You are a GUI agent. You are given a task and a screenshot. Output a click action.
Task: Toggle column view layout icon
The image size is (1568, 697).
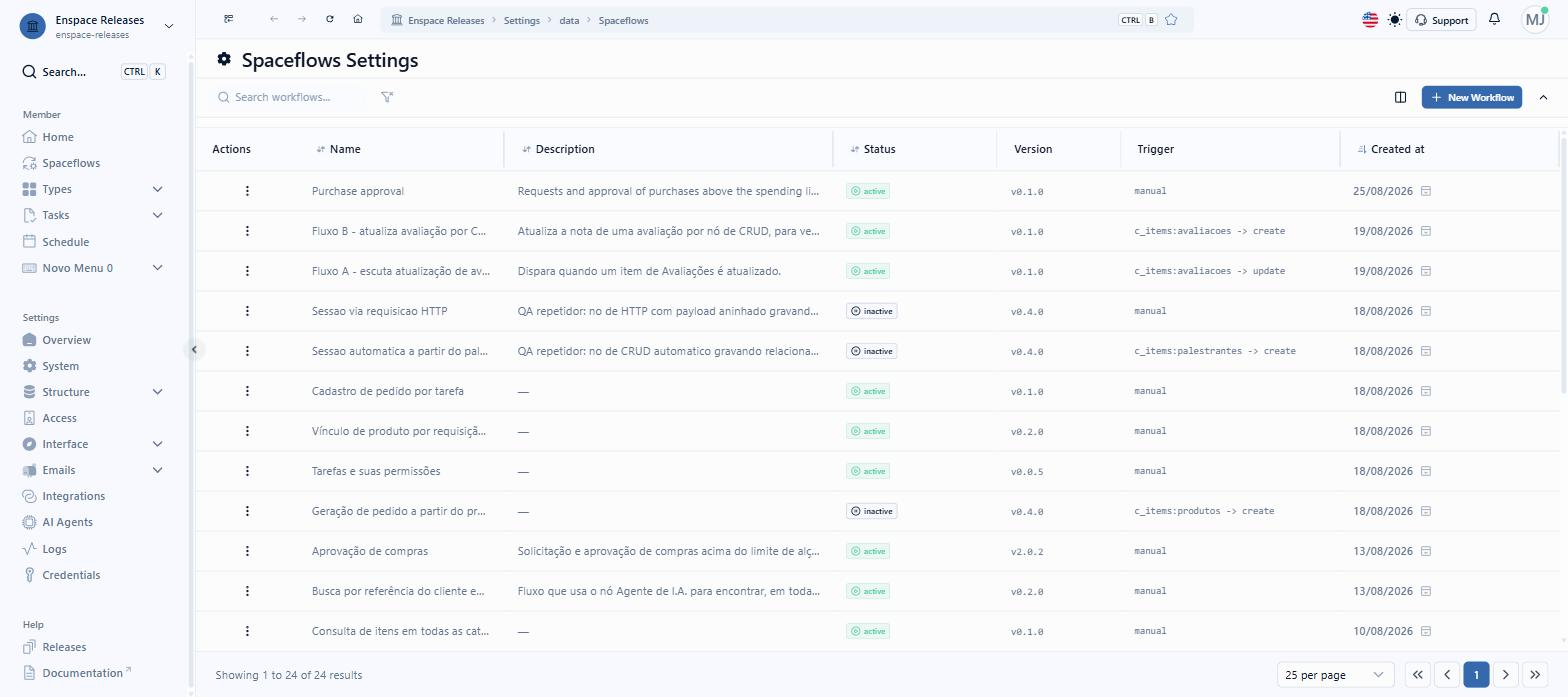[1400, 97]
